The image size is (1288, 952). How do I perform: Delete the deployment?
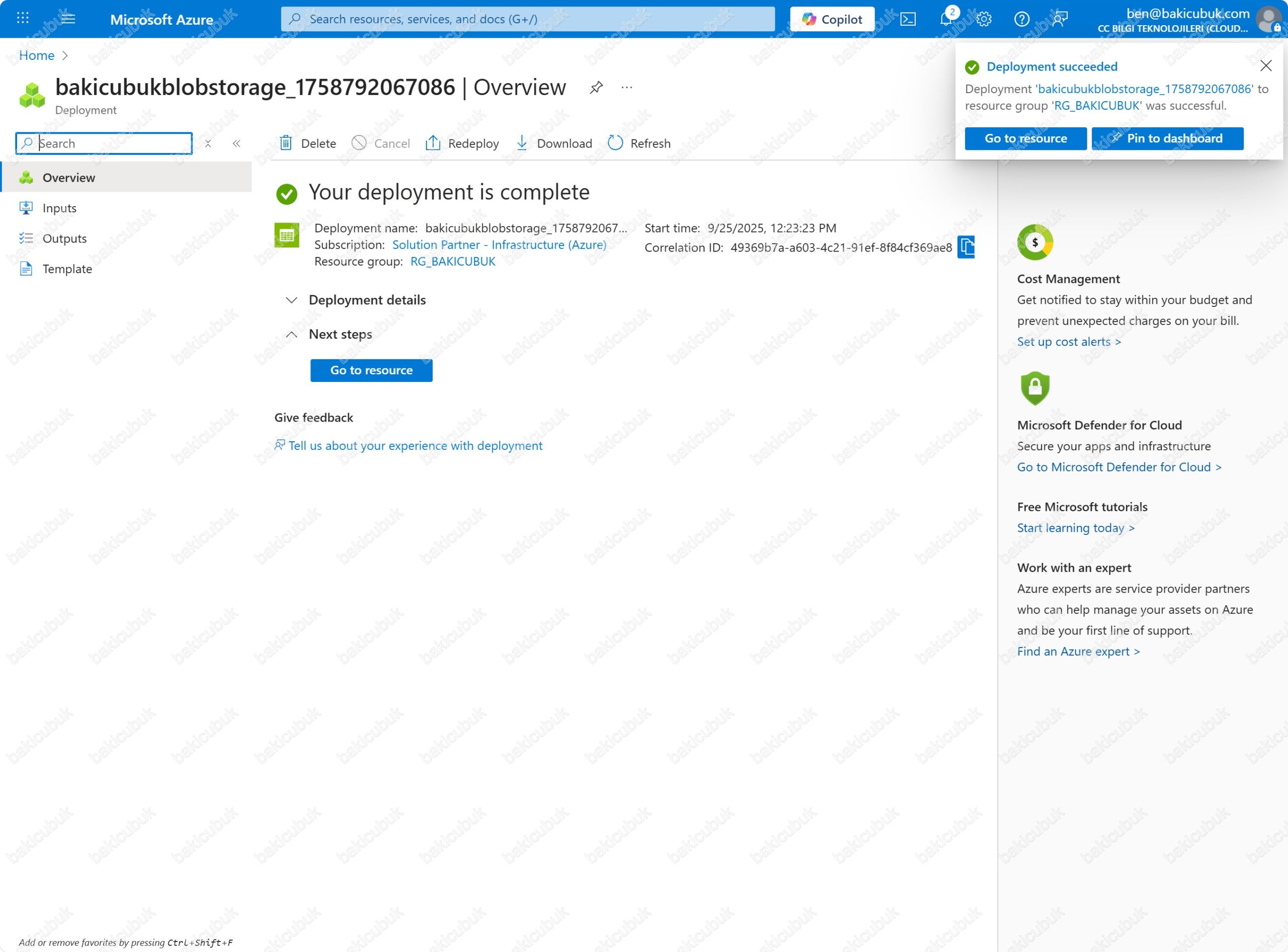(308, 143)
